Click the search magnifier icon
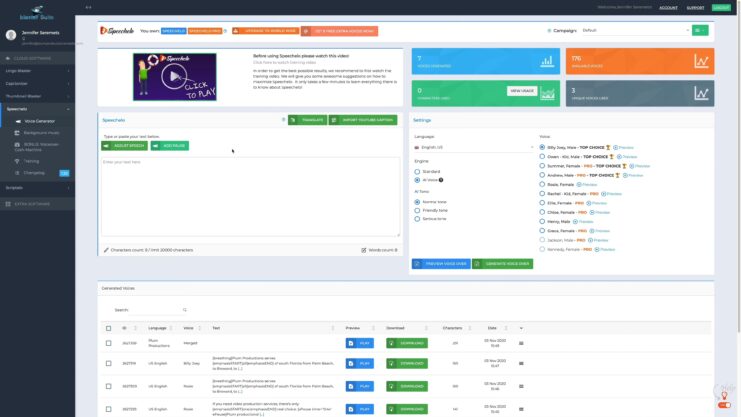The height and width of the screenshot is (417, 741). 185,310
